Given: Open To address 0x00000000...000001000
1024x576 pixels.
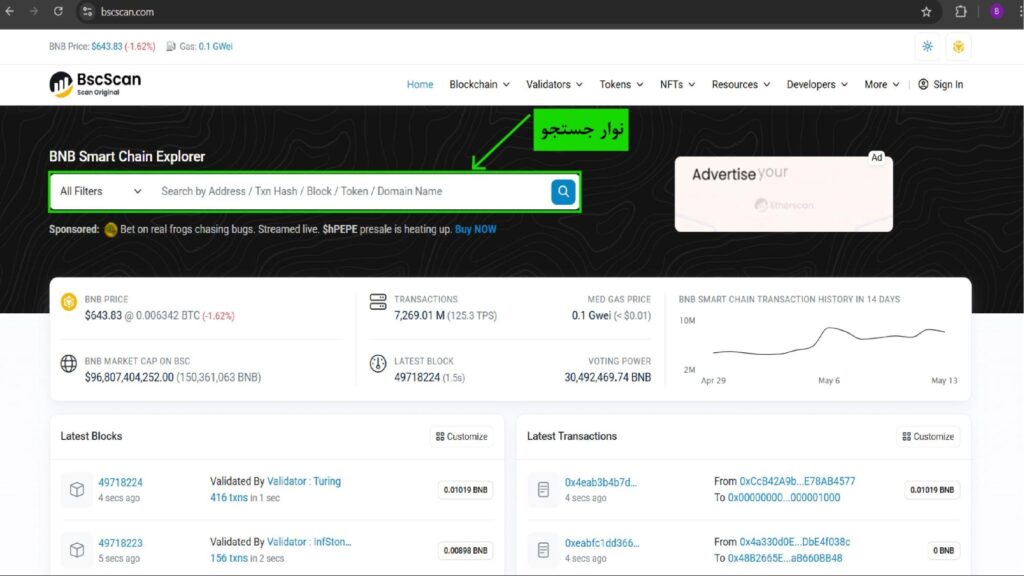Looking at the screenshot, I should click(x=784, y=498).
